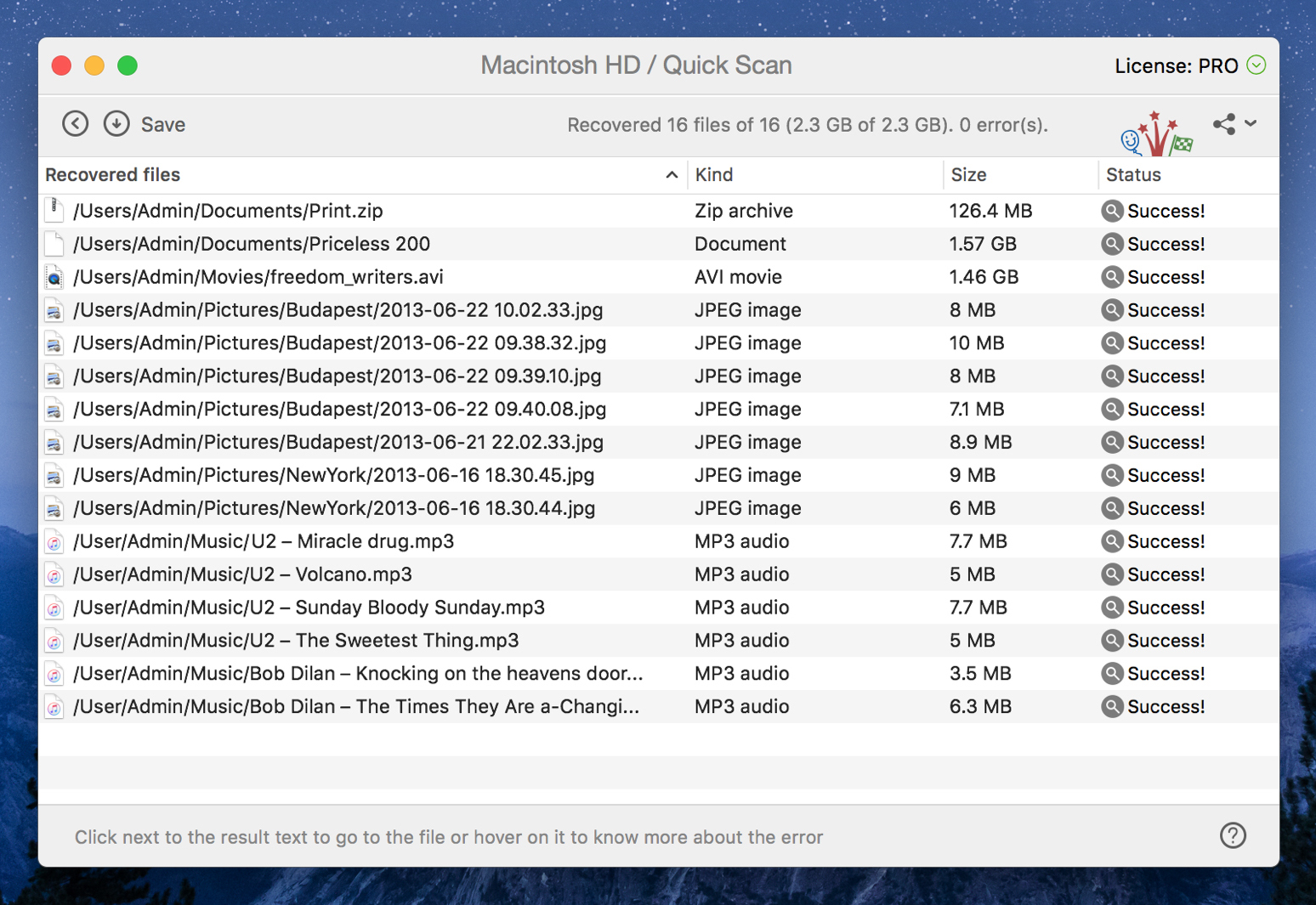Toggle the sort arrow on Recovered files
This screenshot has height=905, width=1316.
pyautogui.click(x=672, y=175)
